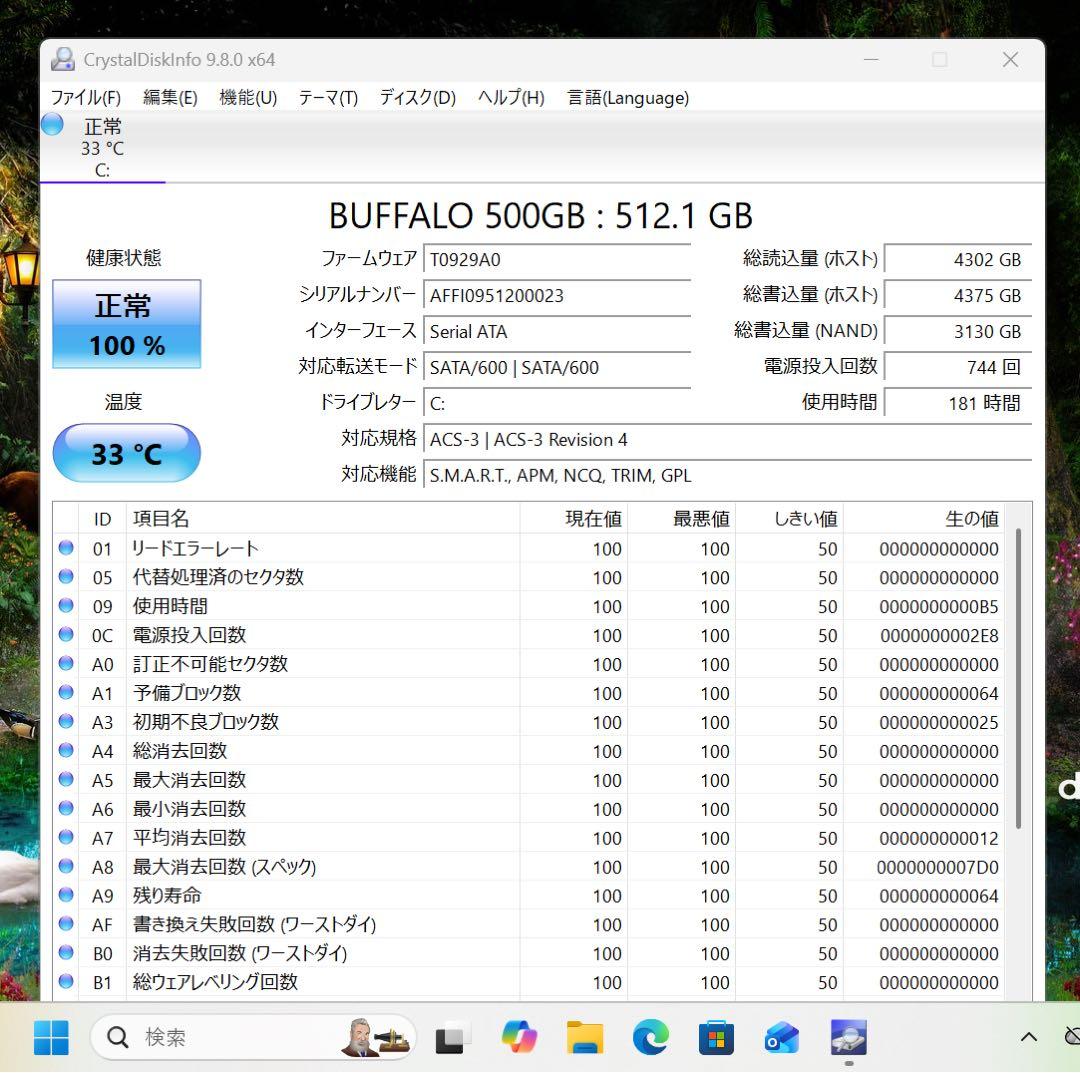
Task: Select raw value 0000000007D0
Action: (x=937, y=867)
